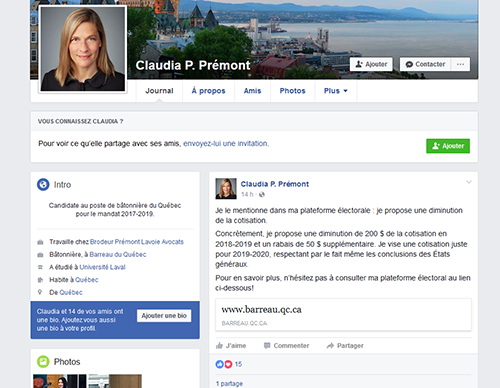The image size is (500, 388).
Task: Click Partager to share the post
Action: click(x=345, y=346)
